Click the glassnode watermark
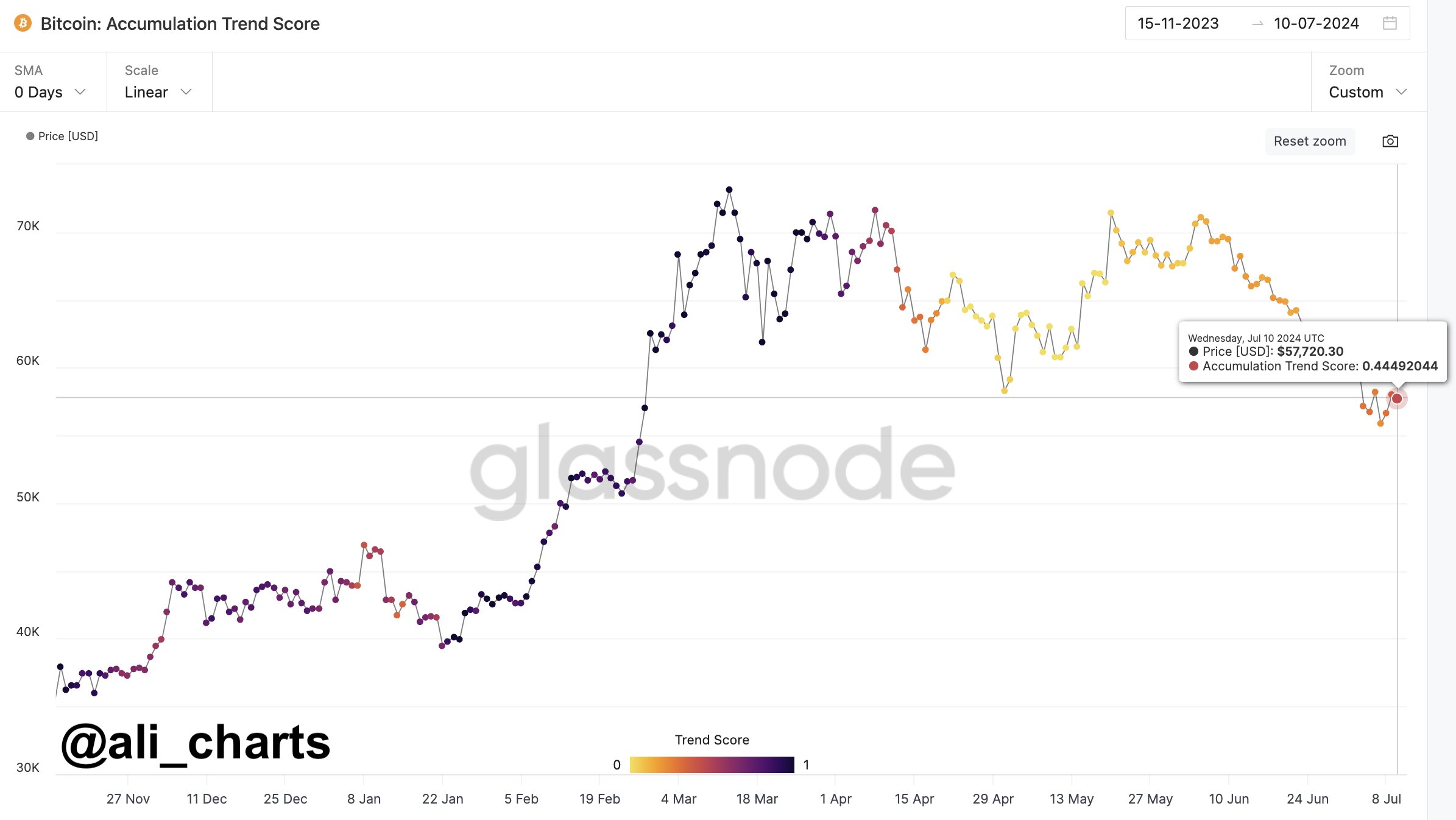Screen dimensions: 1456x820 point(712,469)
